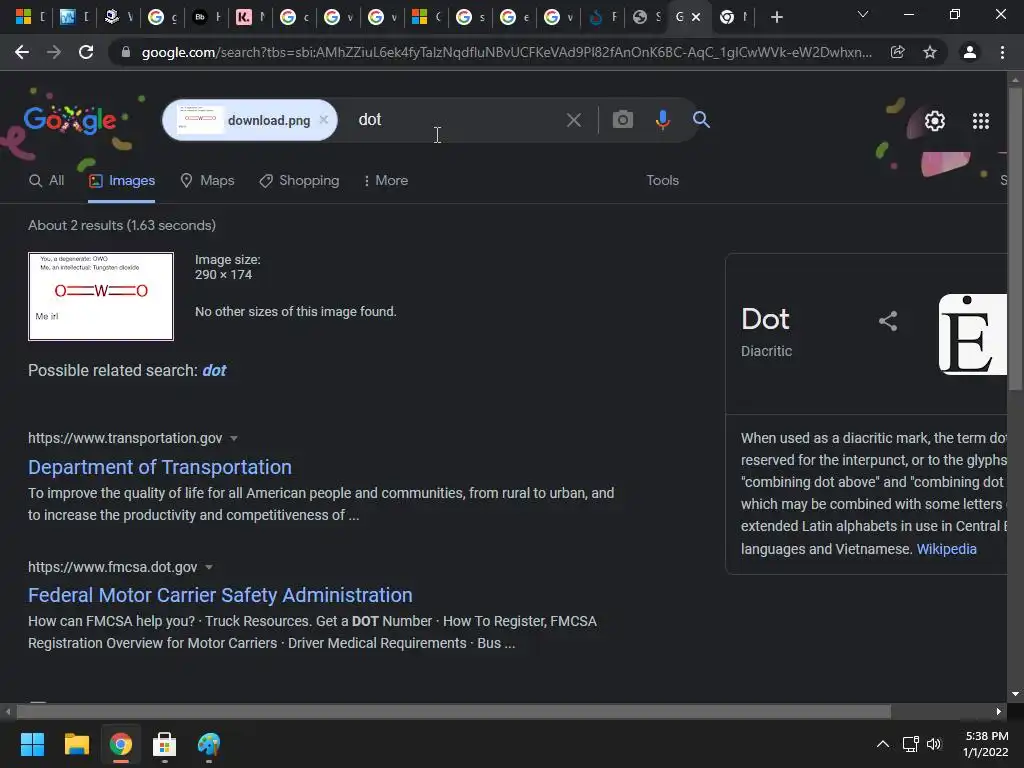This screenshot has height=768, width=1024.
Task: Open the Shopping tab
Action: click(x=299, y=181)
